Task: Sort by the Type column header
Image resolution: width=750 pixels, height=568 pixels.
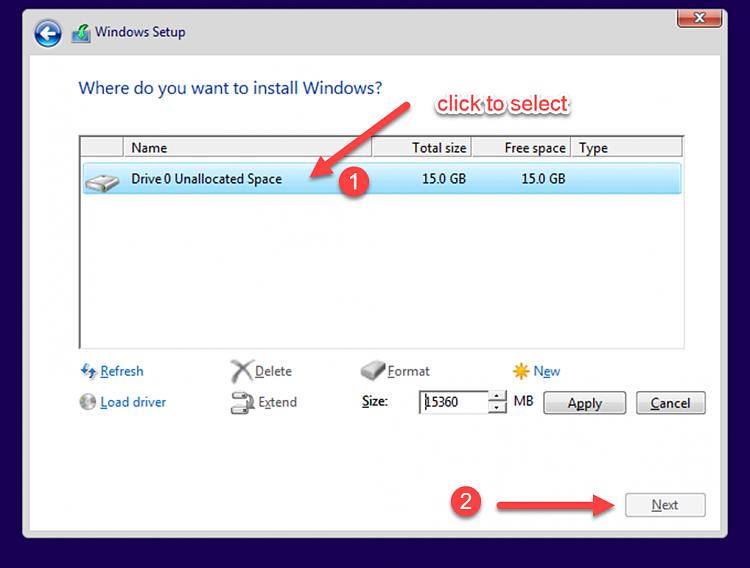Action: [627, 147]
